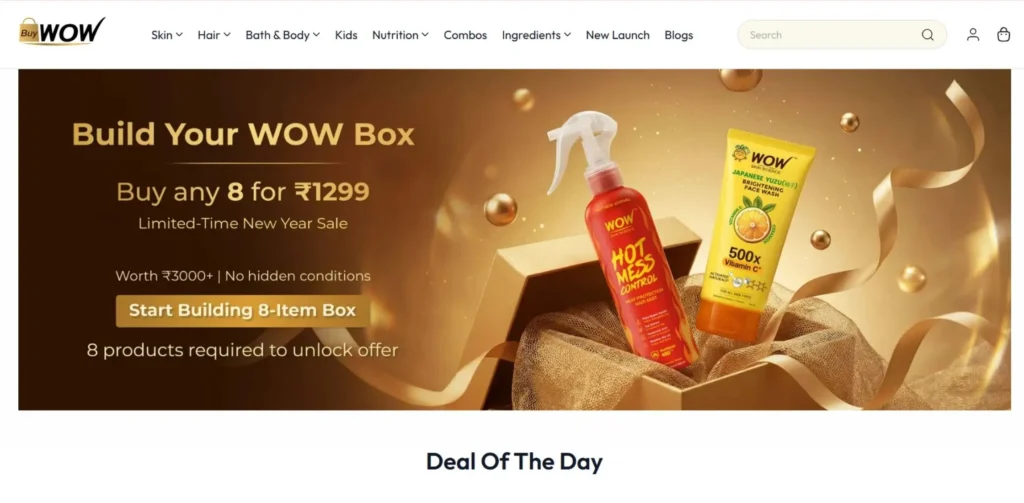Click the golden gift box in banner

(653, 327)
